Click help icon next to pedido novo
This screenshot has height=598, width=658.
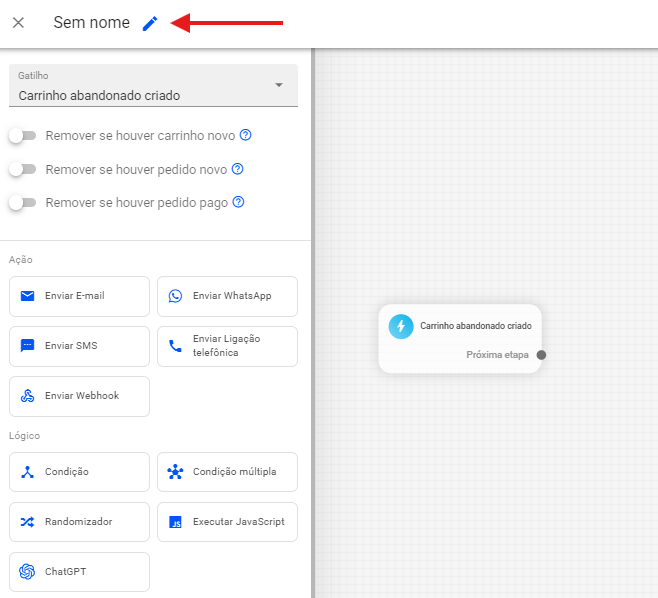[237, 169]
